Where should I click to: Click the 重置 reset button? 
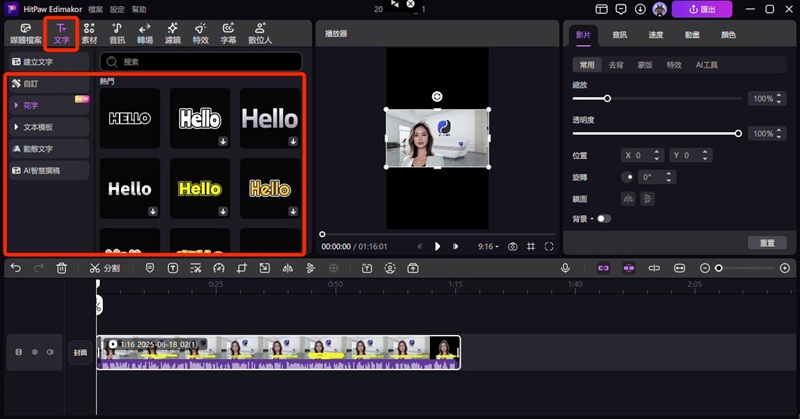pyautogui.click(x=766, y=243)
